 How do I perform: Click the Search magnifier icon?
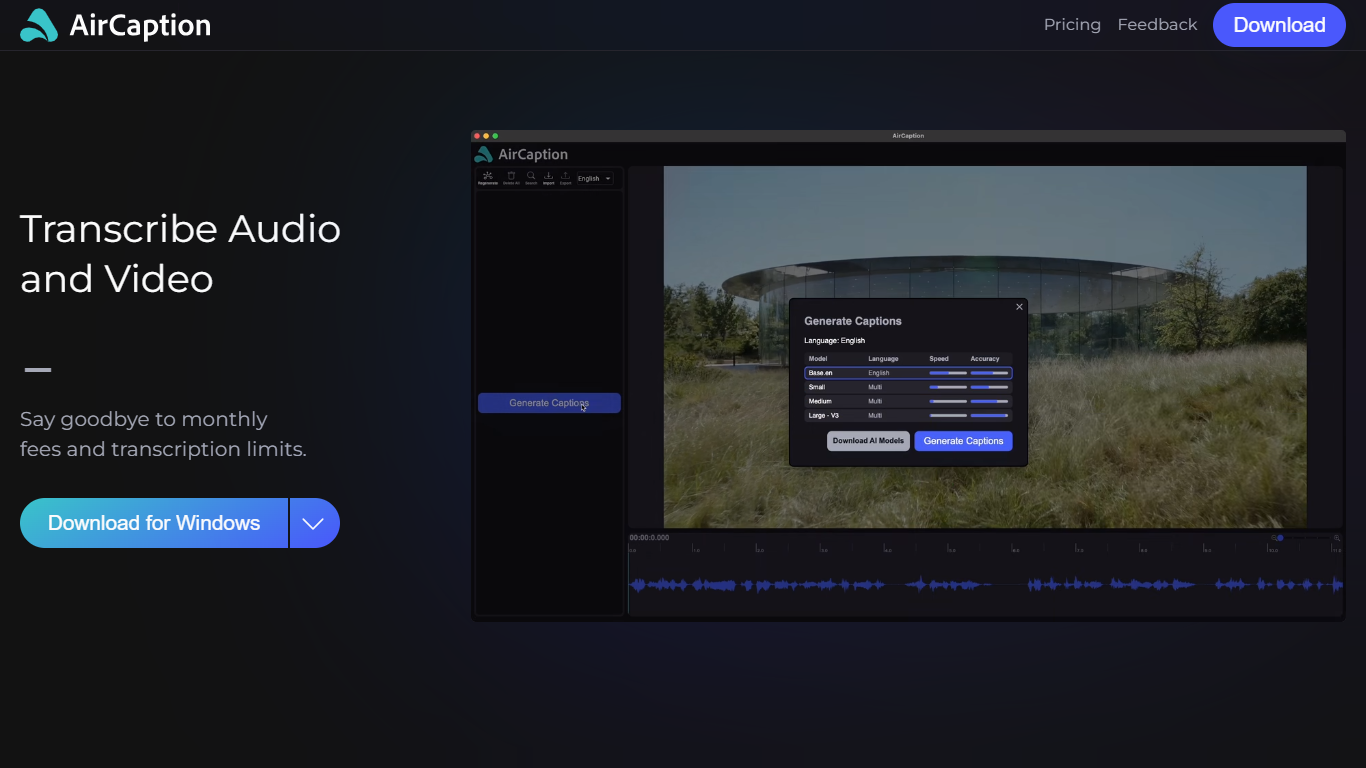(531, 177)
